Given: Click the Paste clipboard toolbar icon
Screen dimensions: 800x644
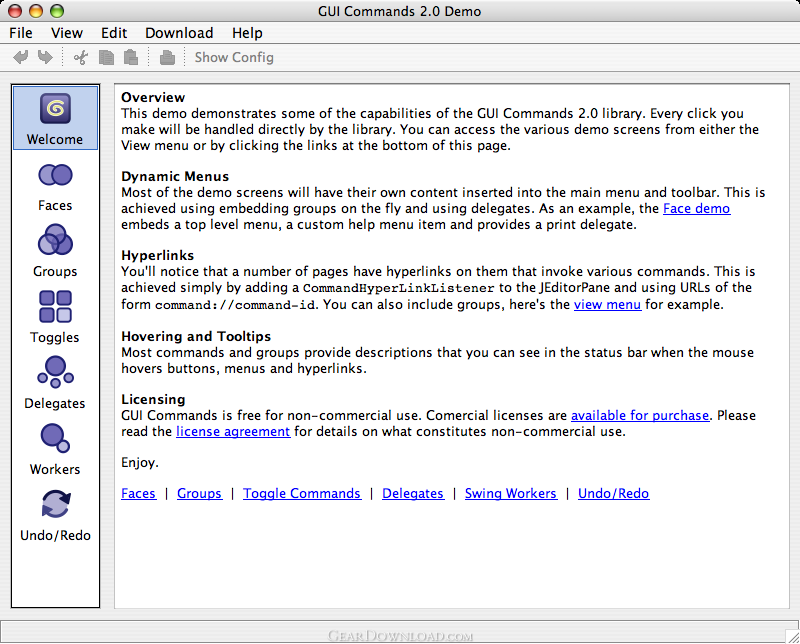Looking at the screenshot, I should pos(131,57).
